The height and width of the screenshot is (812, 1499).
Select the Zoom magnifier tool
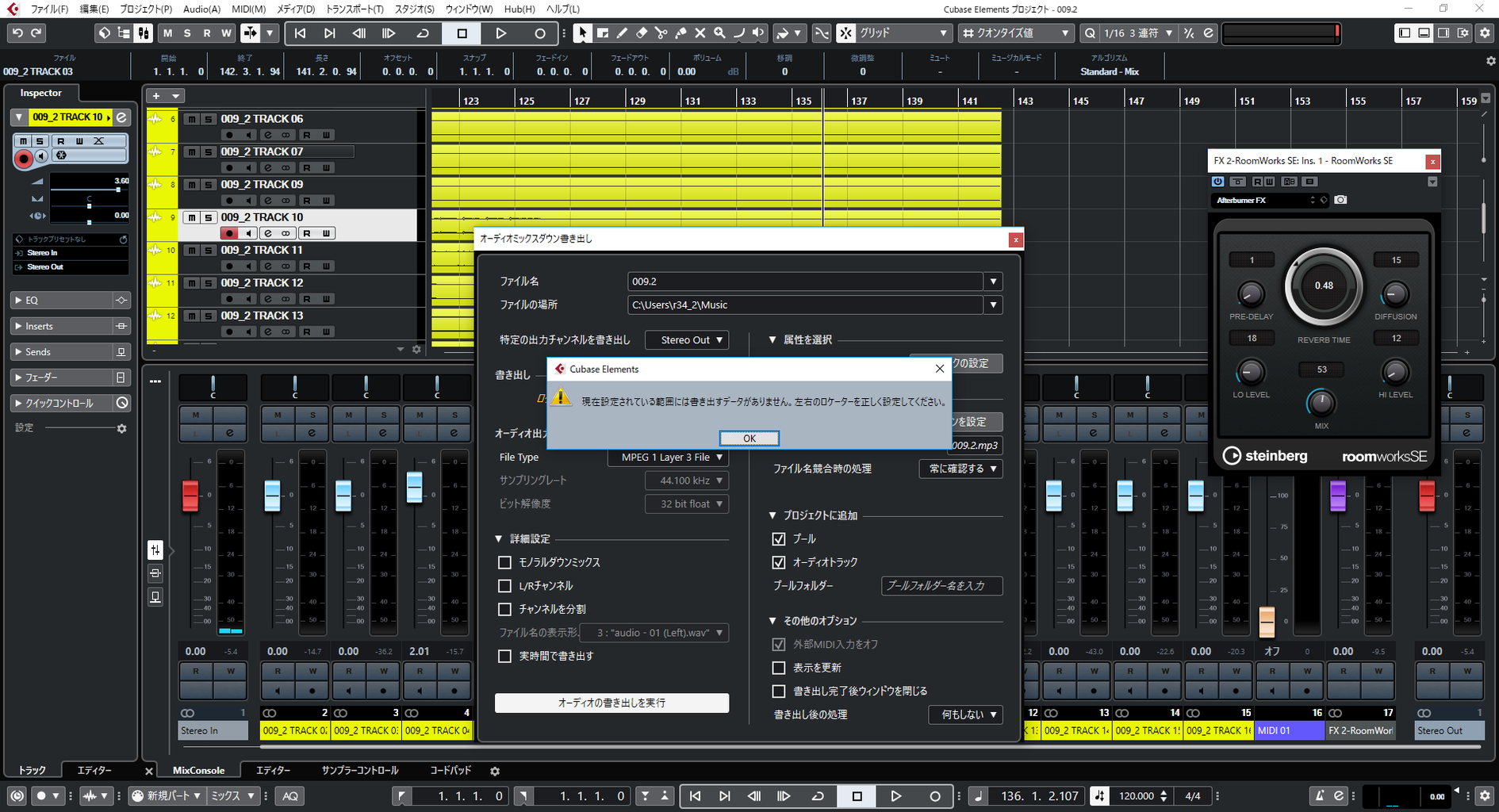[719, 33]
